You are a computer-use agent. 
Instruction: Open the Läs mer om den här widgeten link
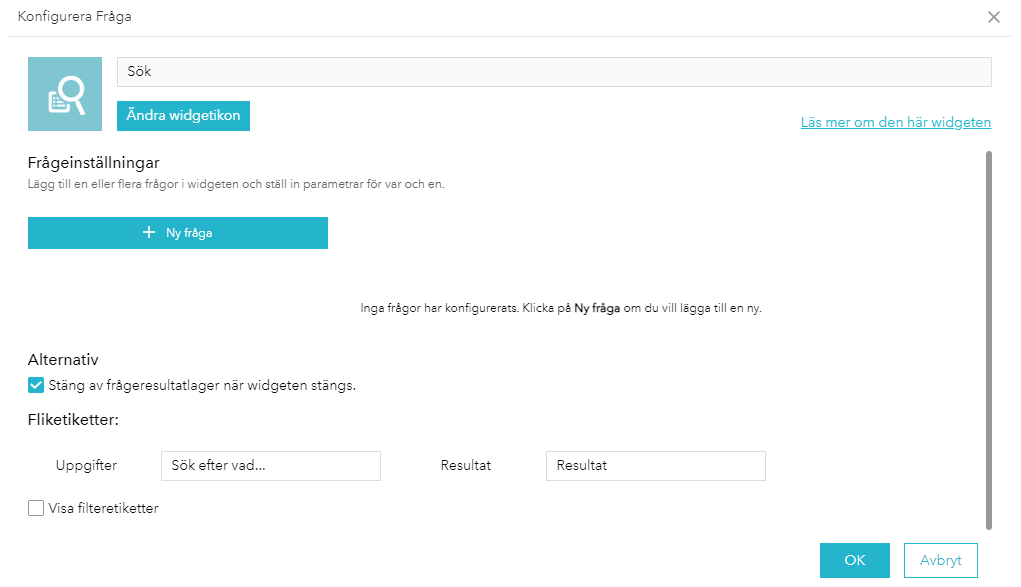pyautogui.click(x=895, y=122)
